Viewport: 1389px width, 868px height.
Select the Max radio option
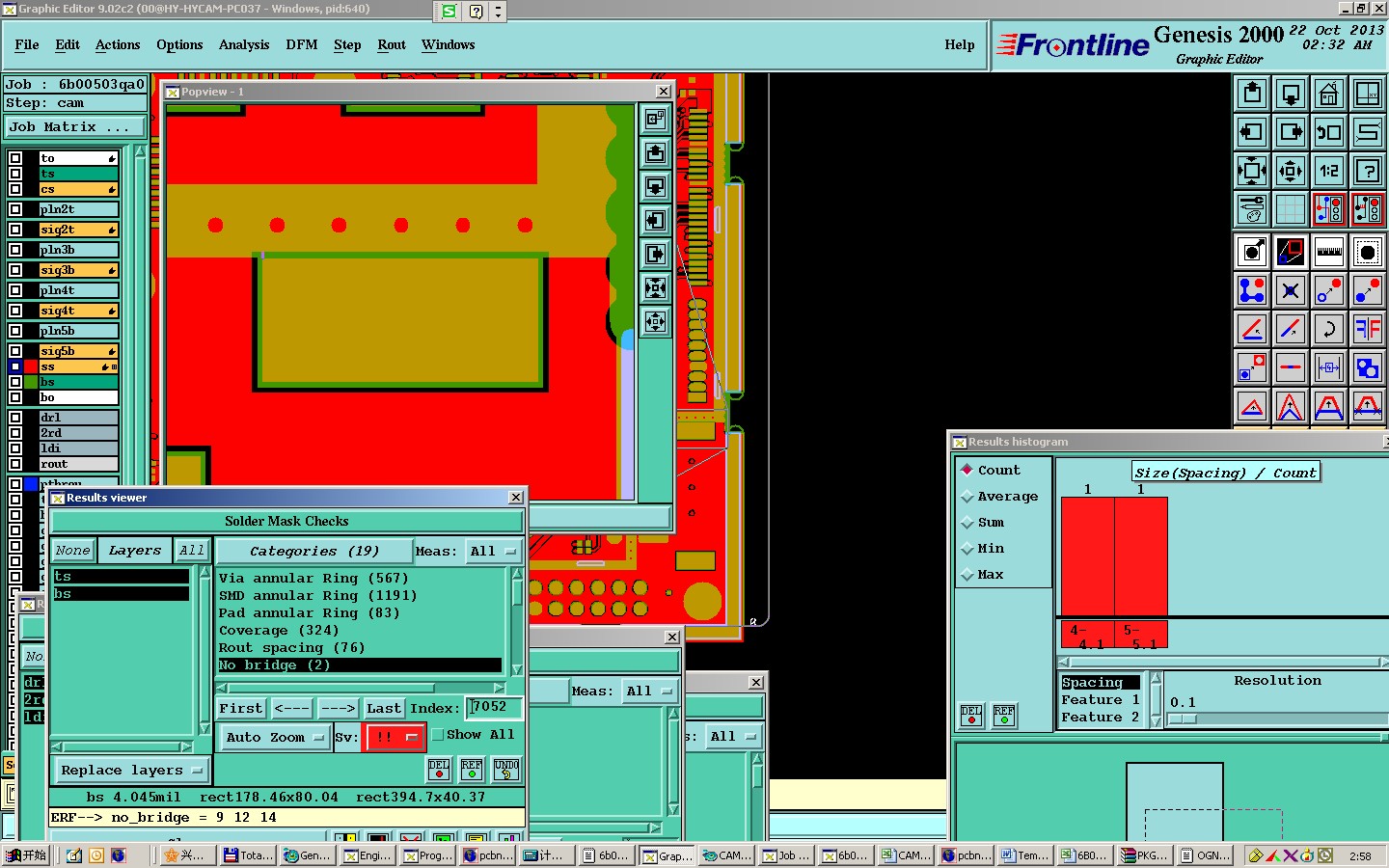(967, 575)
